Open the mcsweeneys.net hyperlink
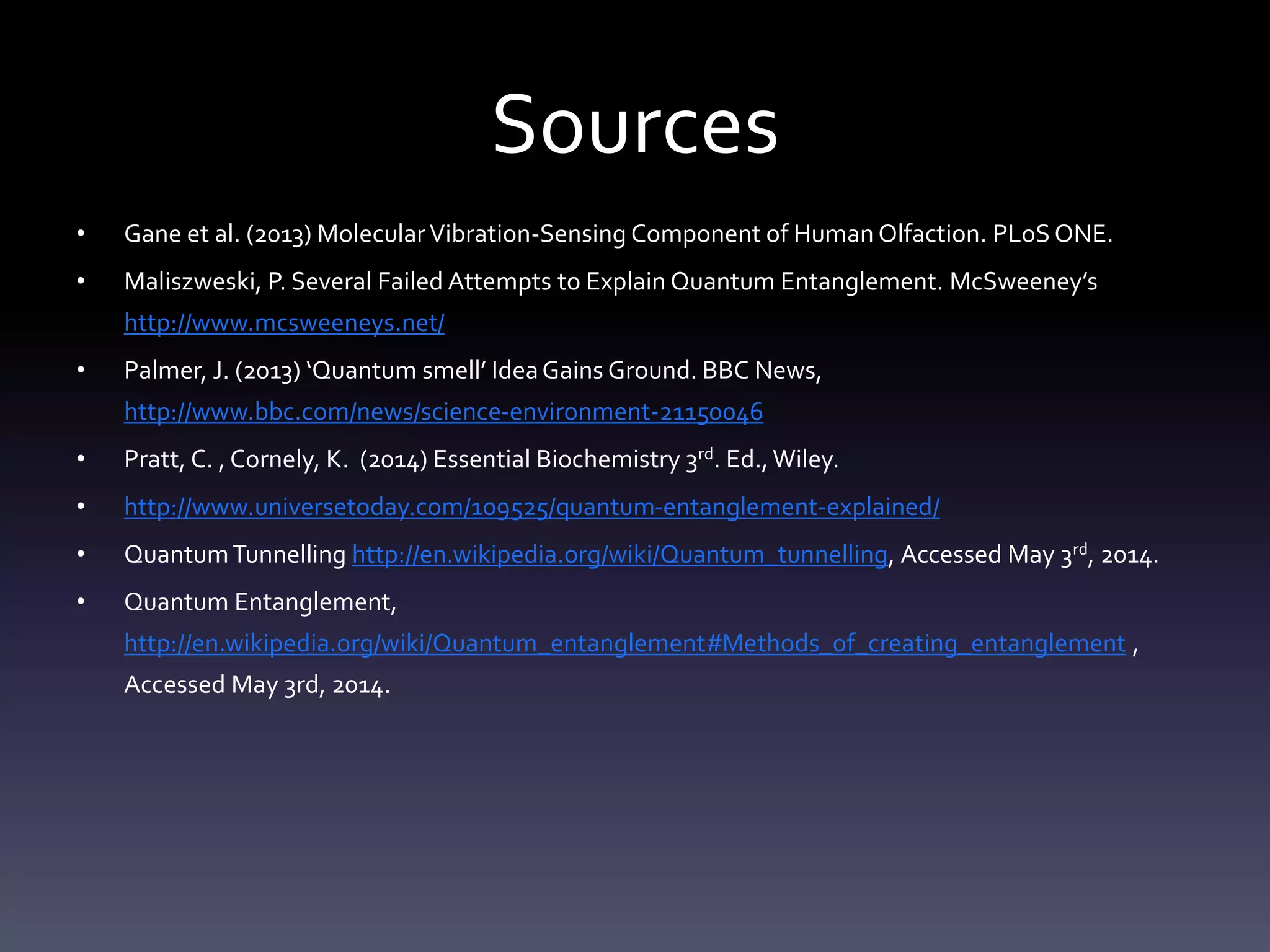 coord(284,323)
